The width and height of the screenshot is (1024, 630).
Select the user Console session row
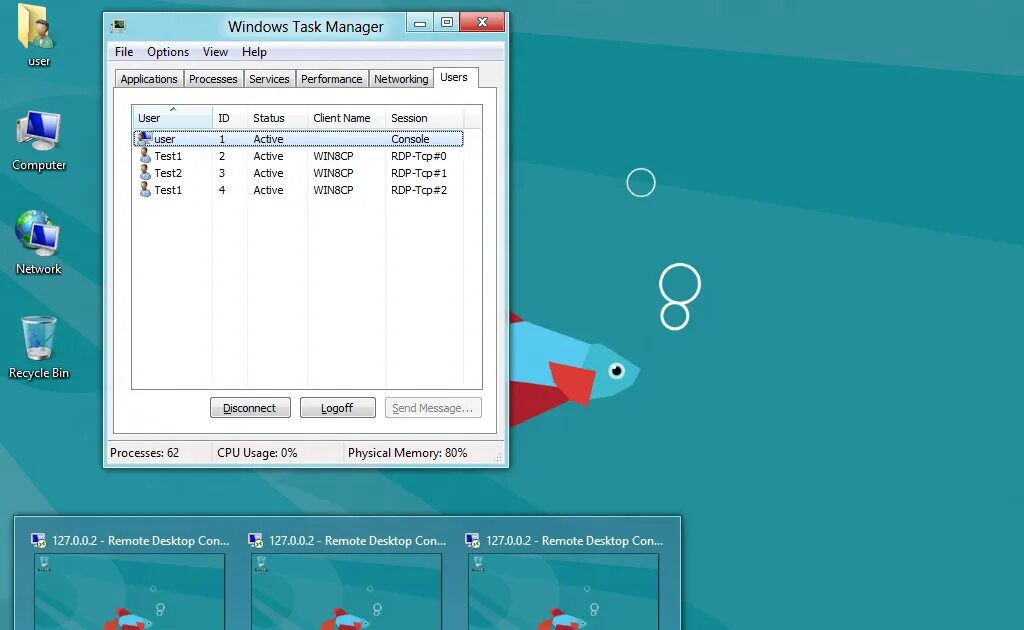298,138
